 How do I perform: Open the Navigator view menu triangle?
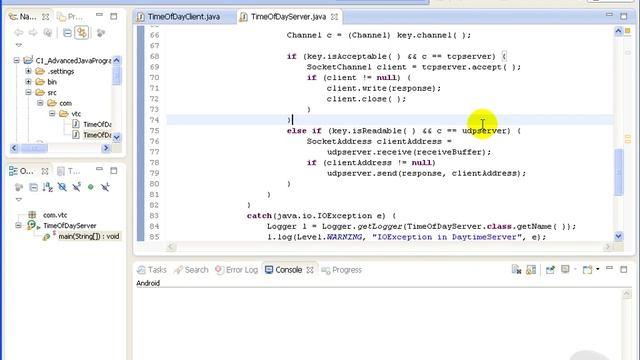coord(19,45)
